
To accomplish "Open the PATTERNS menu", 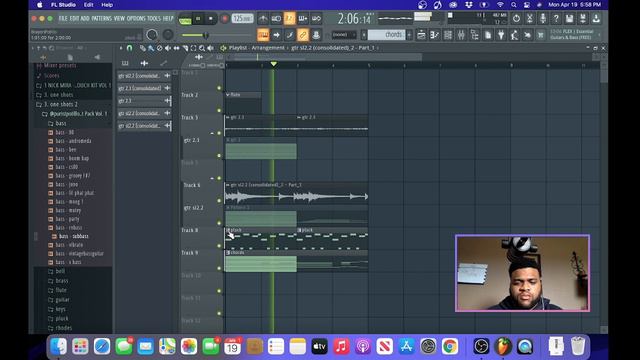I will click(x=102, y=18).
